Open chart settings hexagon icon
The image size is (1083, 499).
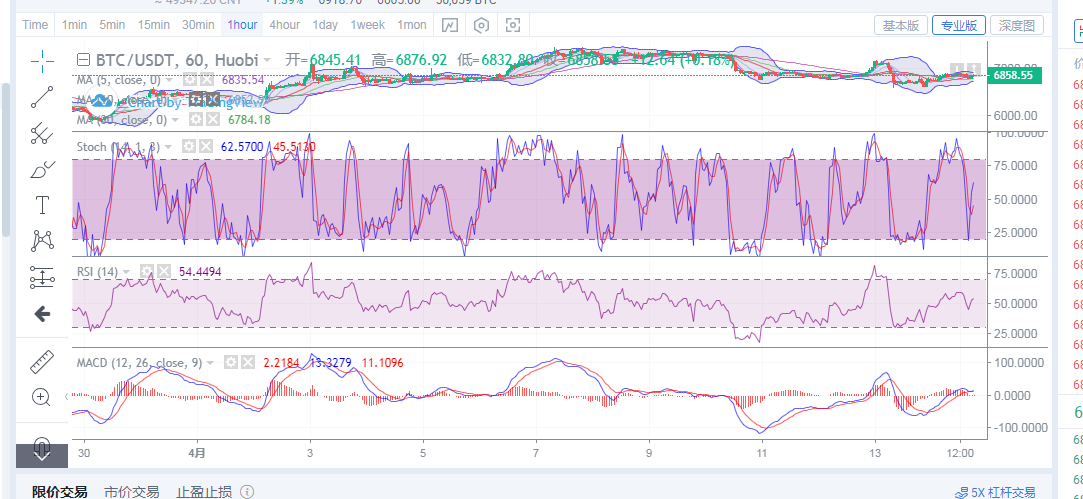(x=481, y=26)
